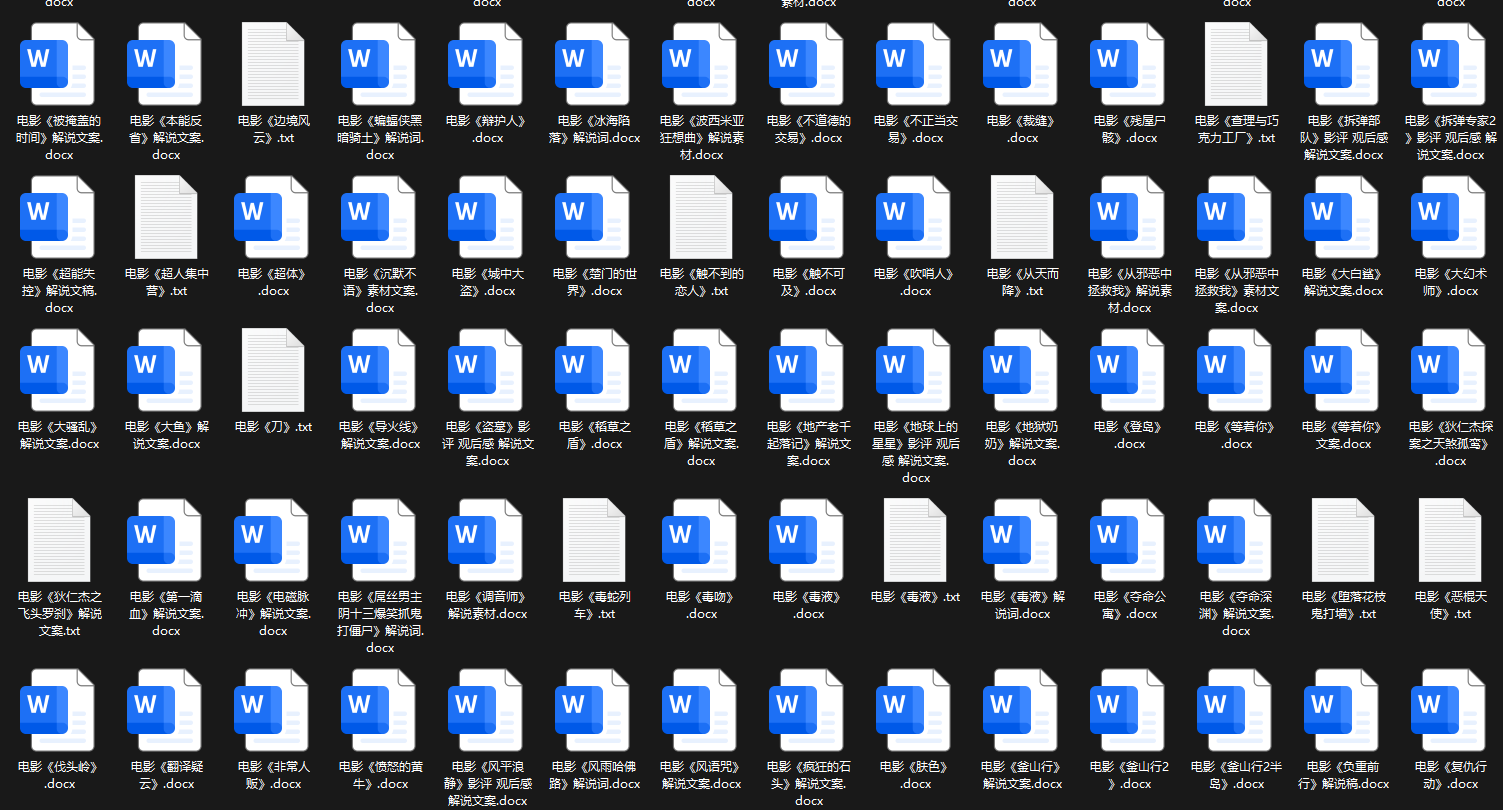Select 电影《疯狂的石头》解说文案.docx

click(807, 711)
